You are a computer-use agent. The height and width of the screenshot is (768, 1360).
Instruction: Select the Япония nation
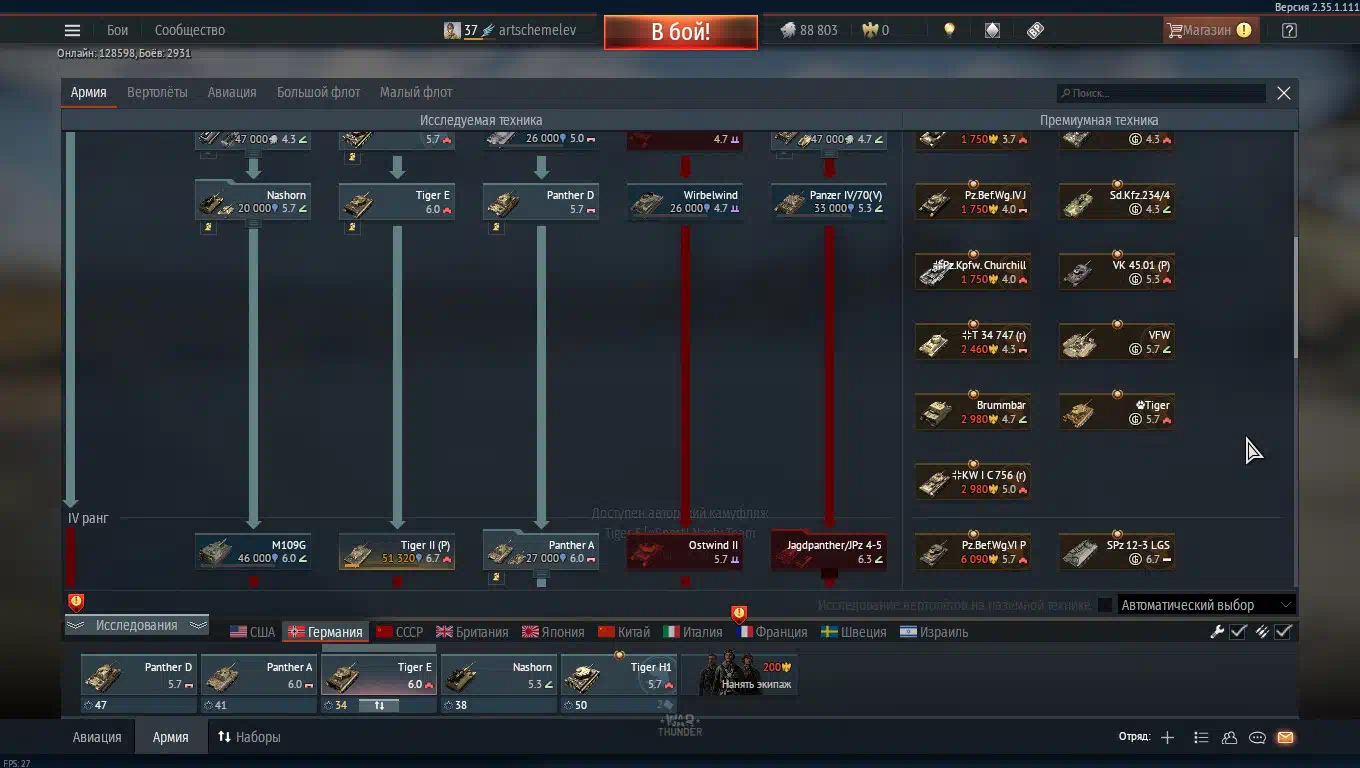tap(552, 632)
